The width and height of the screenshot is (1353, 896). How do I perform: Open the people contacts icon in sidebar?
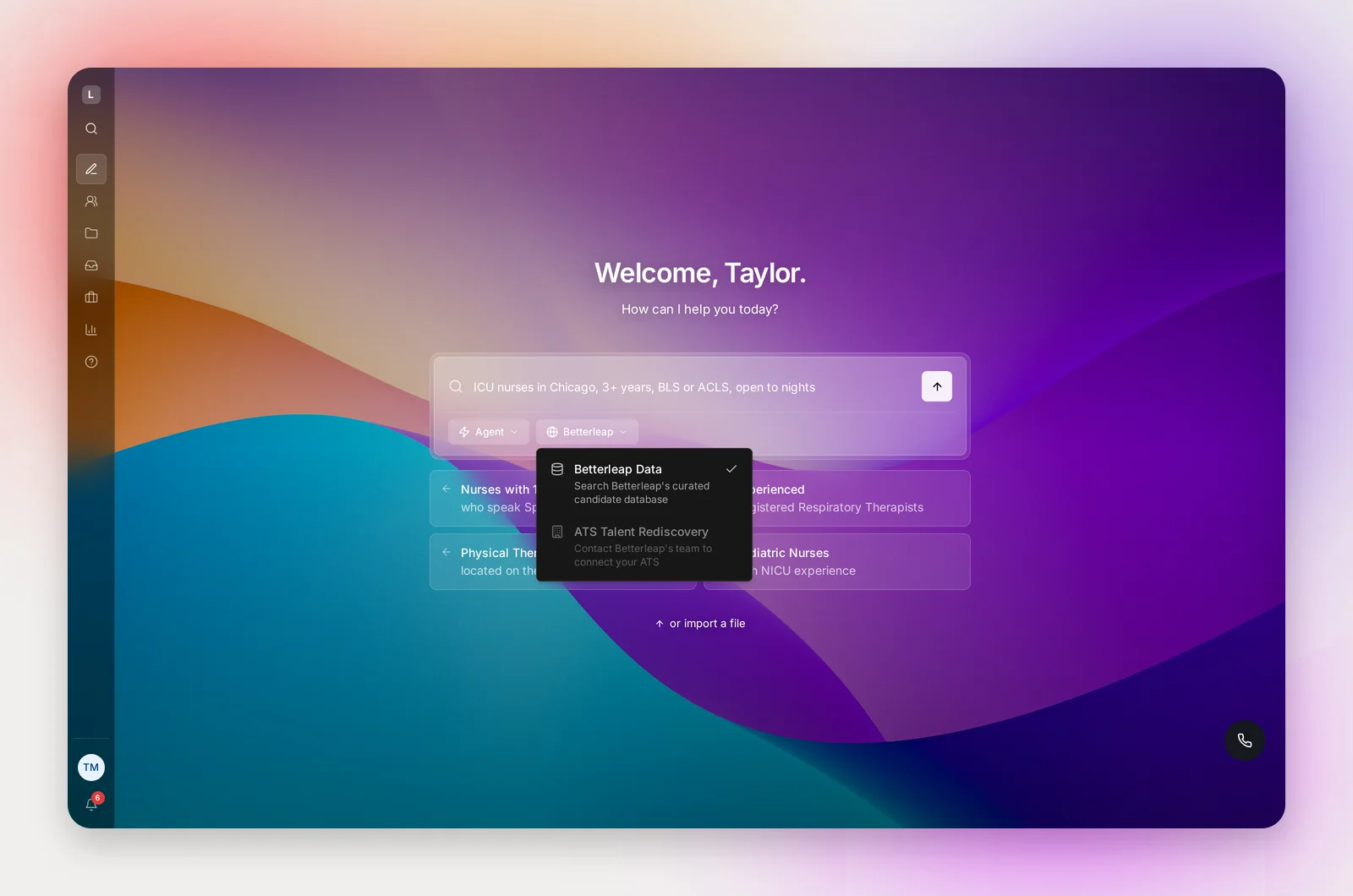(x=91, y=201)
